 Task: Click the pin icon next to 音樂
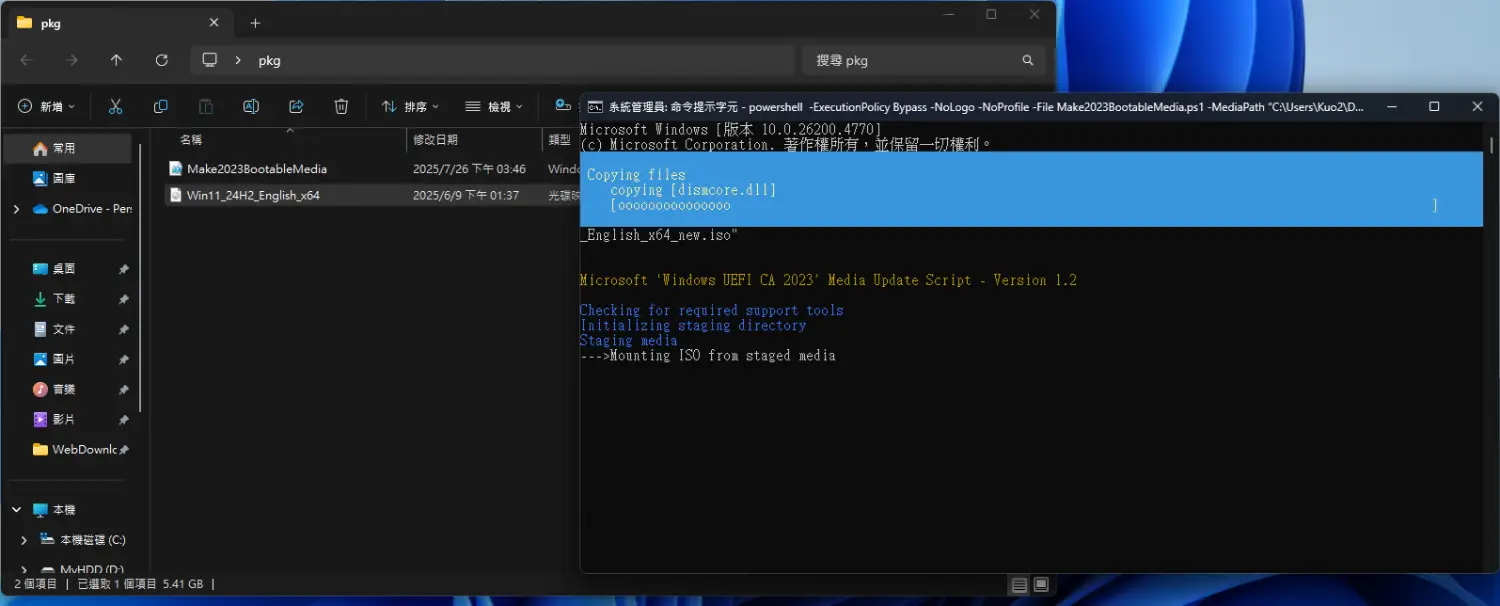tap(124, 389)
